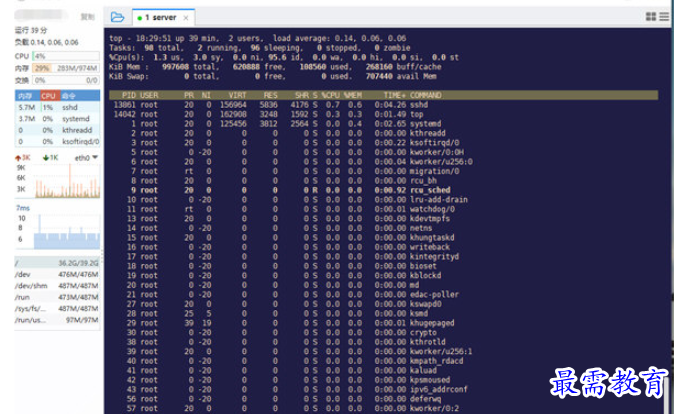Click the khugepaged command in terminal
This screenshot has height=414, width=674.
point(432,323)
